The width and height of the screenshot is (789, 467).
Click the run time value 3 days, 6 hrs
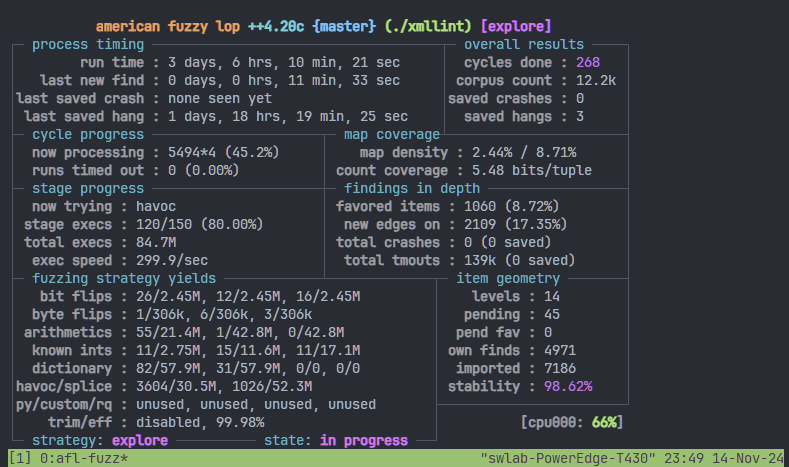click(284, 62)
